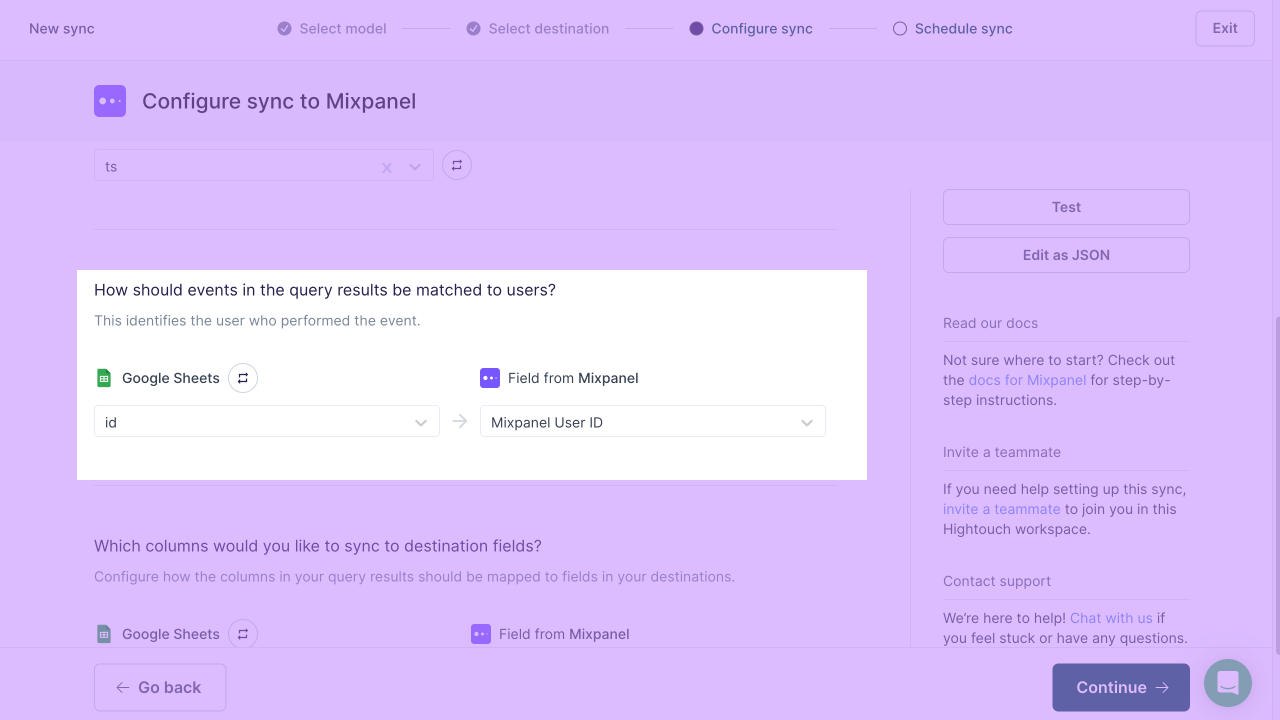Click Mixpanel icon in destination fields section
Screen dimensions: 1280x720
coord(481,634)
